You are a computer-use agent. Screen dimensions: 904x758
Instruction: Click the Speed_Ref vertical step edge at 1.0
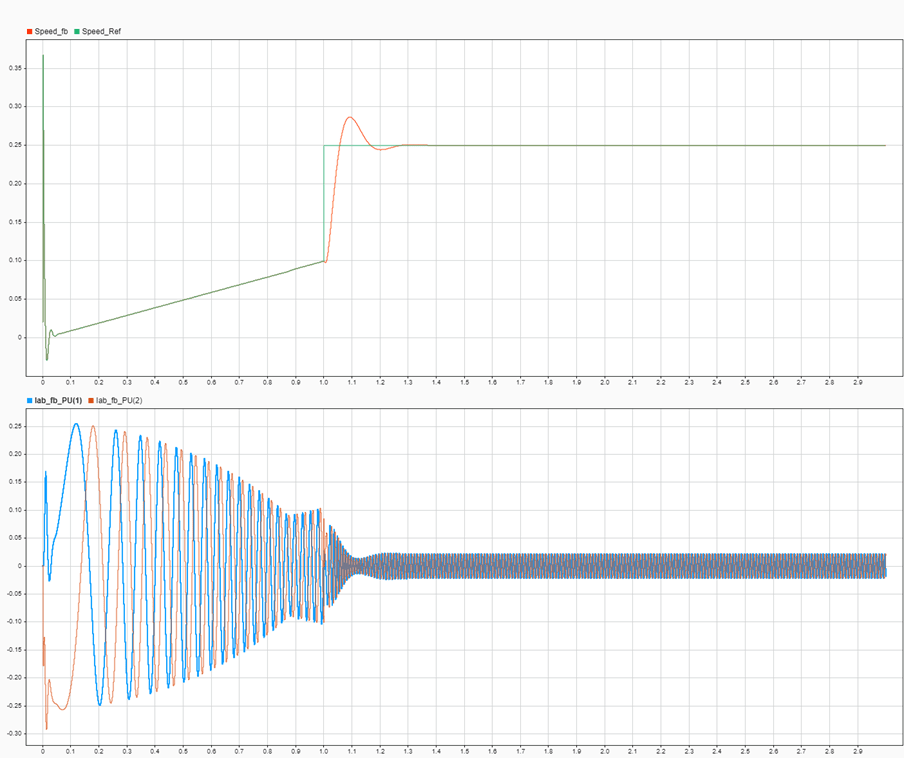coord(324,200)
